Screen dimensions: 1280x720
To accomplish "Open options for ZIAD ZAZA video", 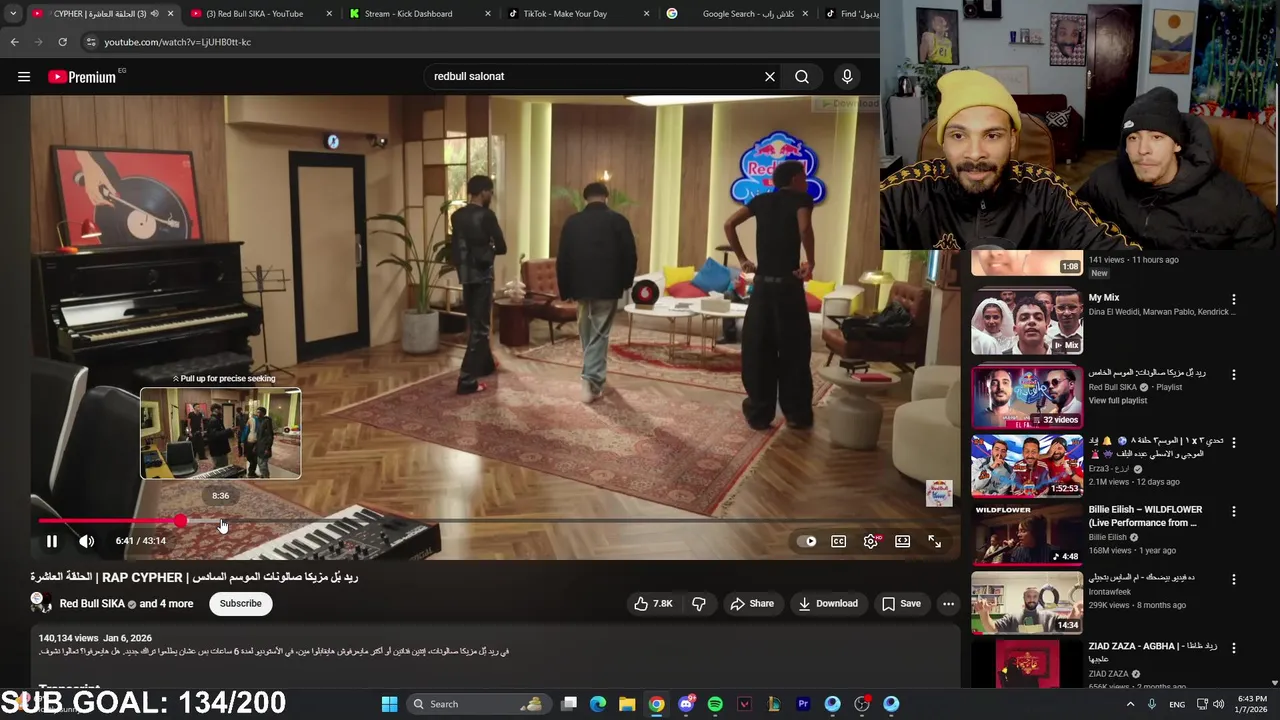I will pyautogui.click(x=1233, y=647).
